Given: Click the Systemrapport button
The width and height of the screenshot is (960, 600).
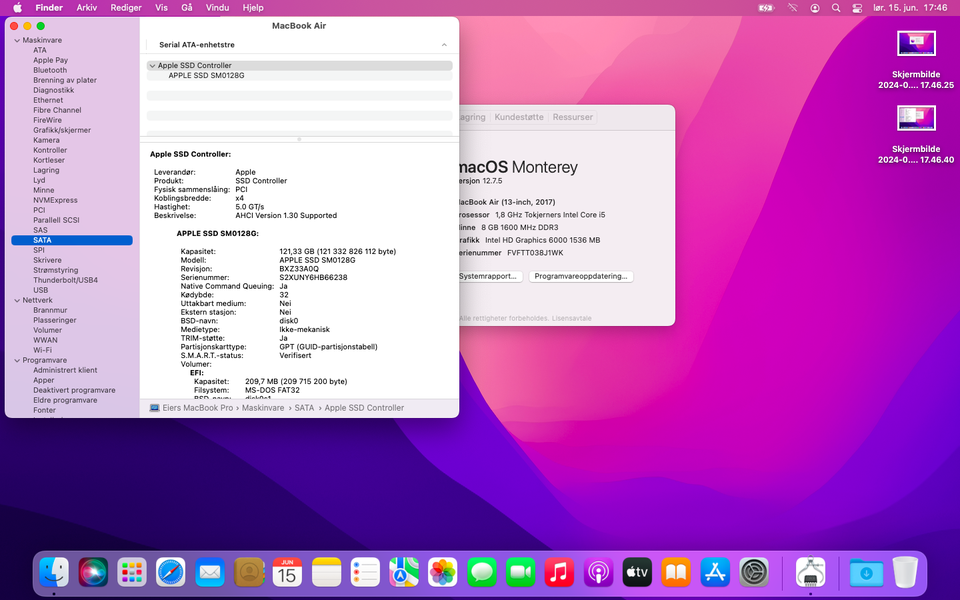Looking at the screenshot, I should pos(488,276).
